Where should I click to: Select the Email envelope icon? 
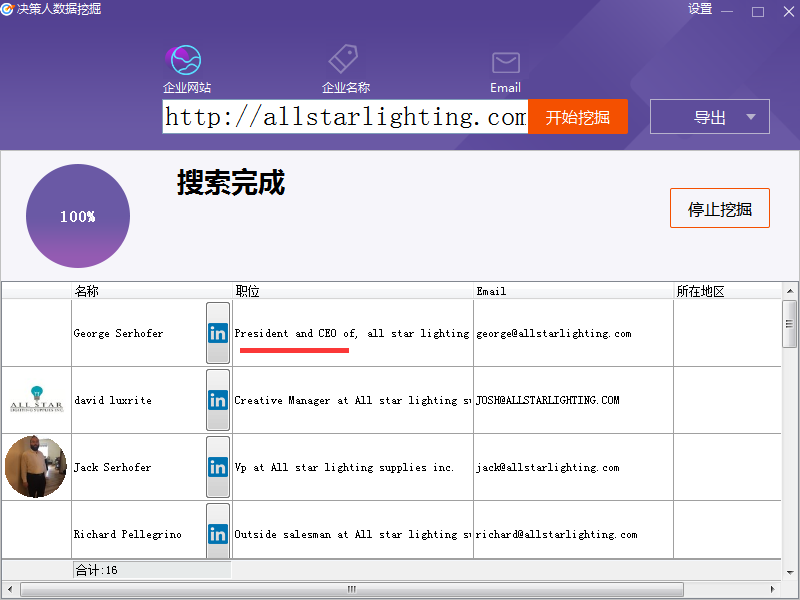(506, 63)
